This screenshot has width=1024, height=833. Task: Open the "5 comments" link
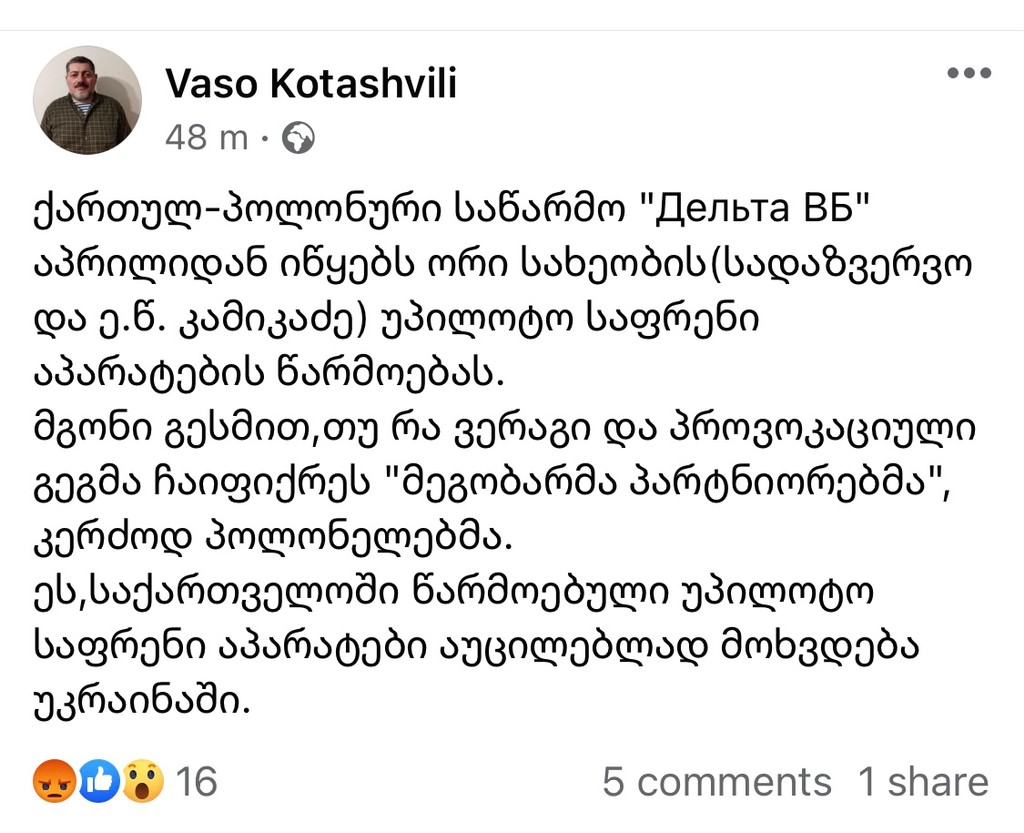tap(716, 781)
